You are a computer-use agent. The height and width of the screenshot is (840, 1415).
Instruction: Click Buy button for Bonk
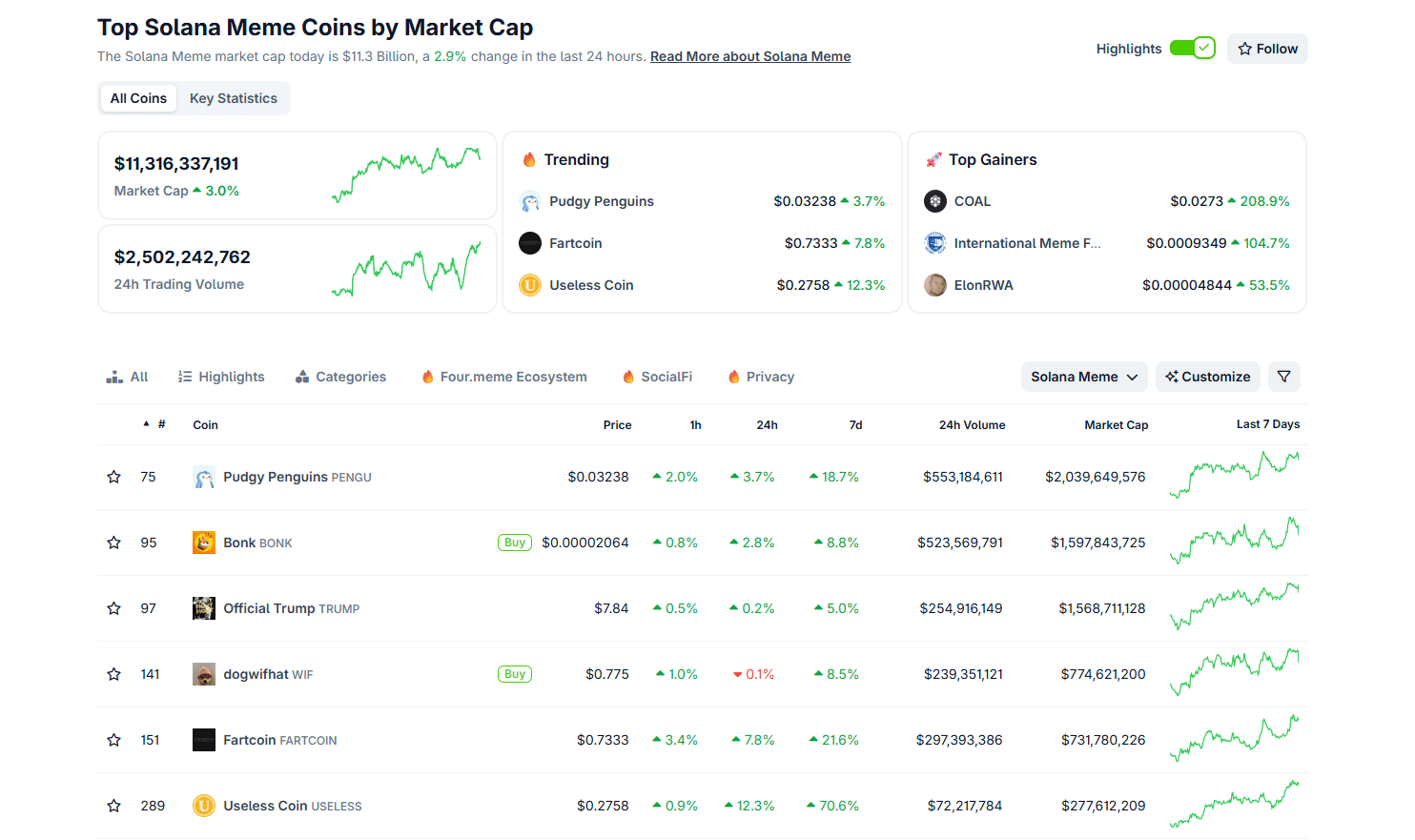coord(515,543)
